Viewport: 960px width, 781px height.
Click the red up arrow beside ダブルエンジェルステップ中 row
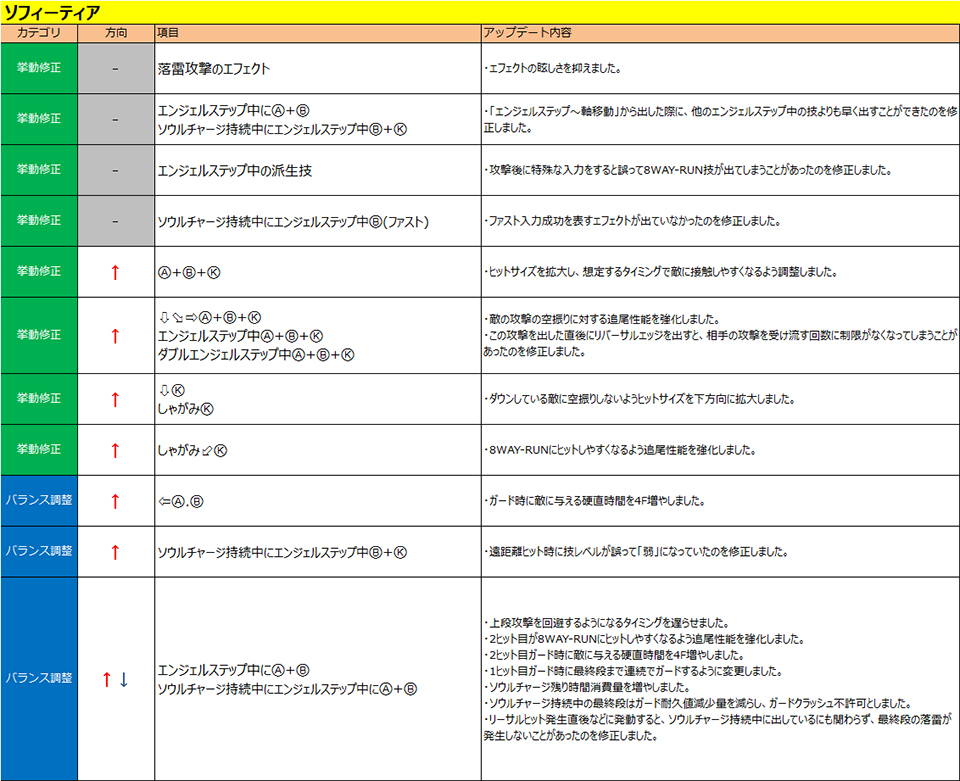[x=115, y=336]
